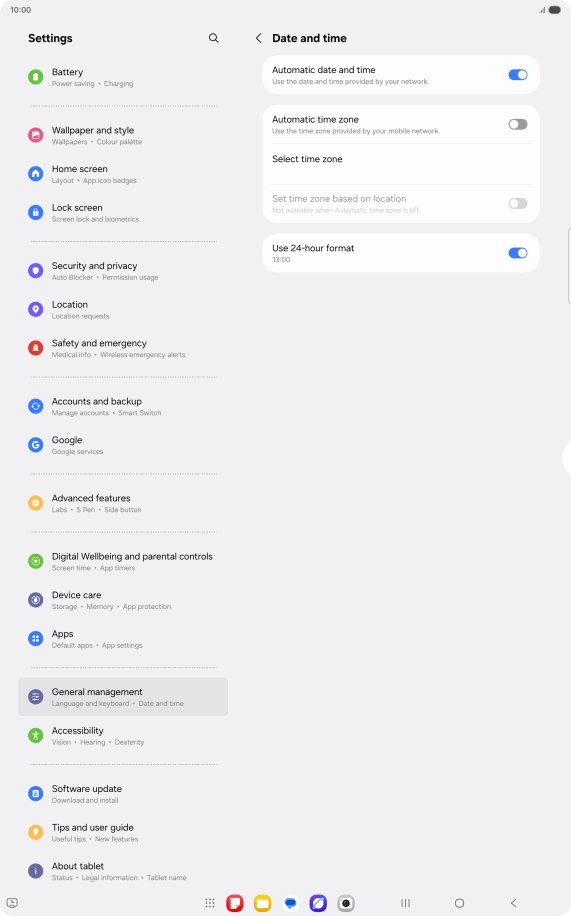Open Software update entry

[x=123, y=794]
